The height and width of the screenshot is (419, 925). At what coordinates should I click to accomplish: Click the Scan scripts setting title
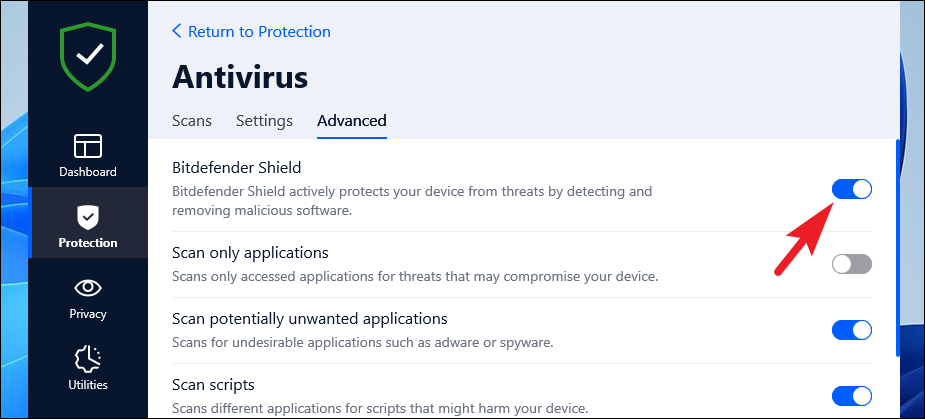(x=213, y=384)
